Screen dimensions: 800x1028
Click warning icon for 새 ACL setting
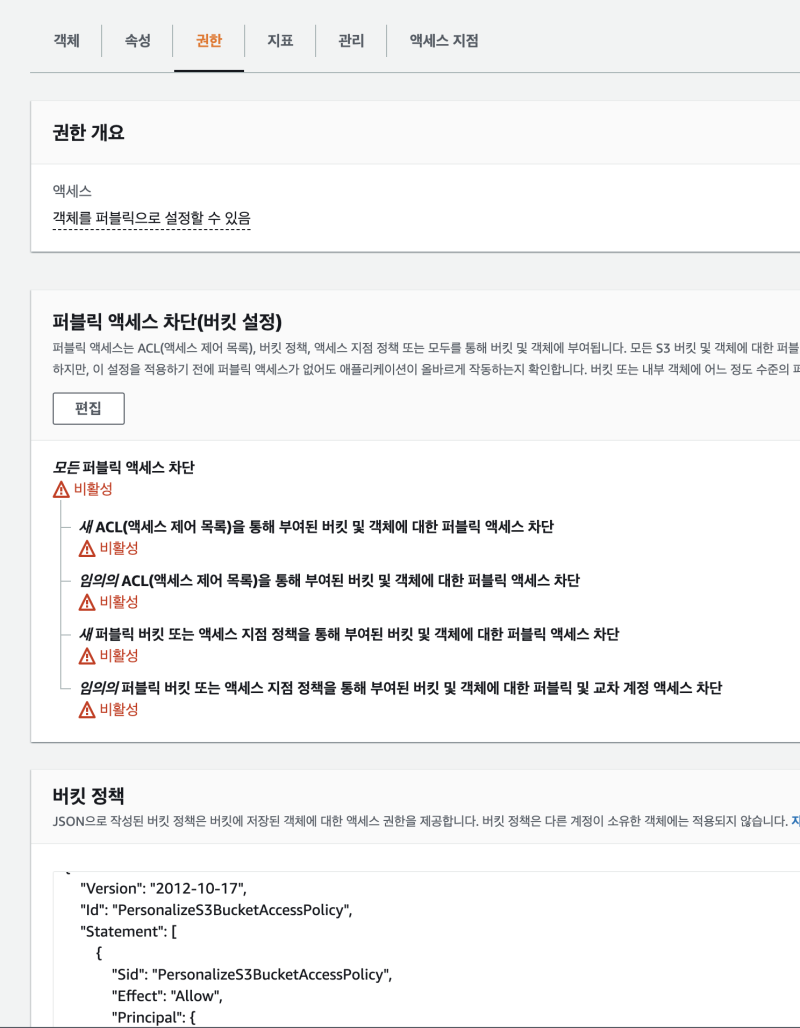[x=88, y=549]
